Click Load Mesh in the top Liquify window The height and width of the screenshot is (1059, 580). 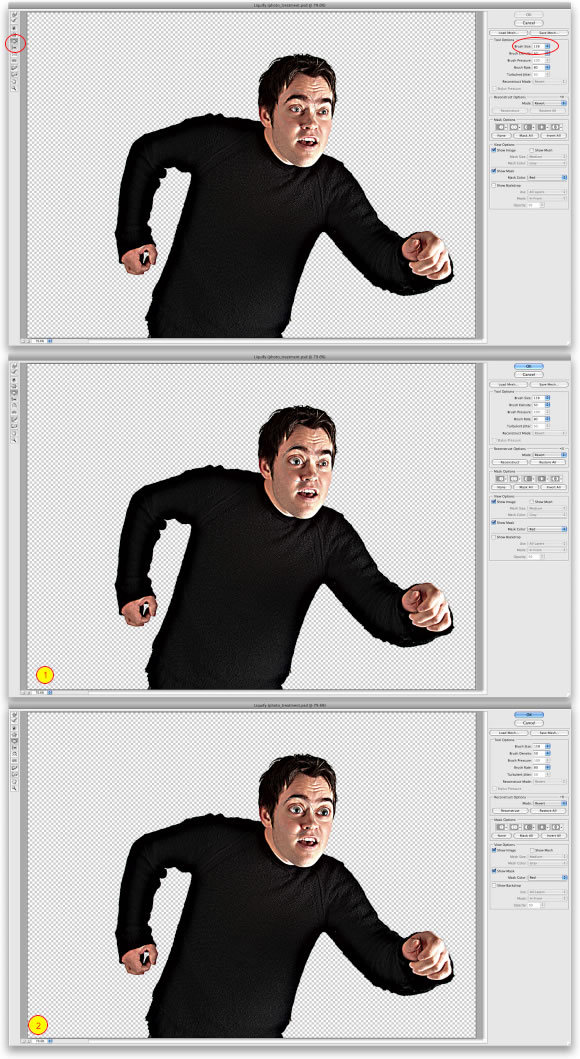[508, 33]
